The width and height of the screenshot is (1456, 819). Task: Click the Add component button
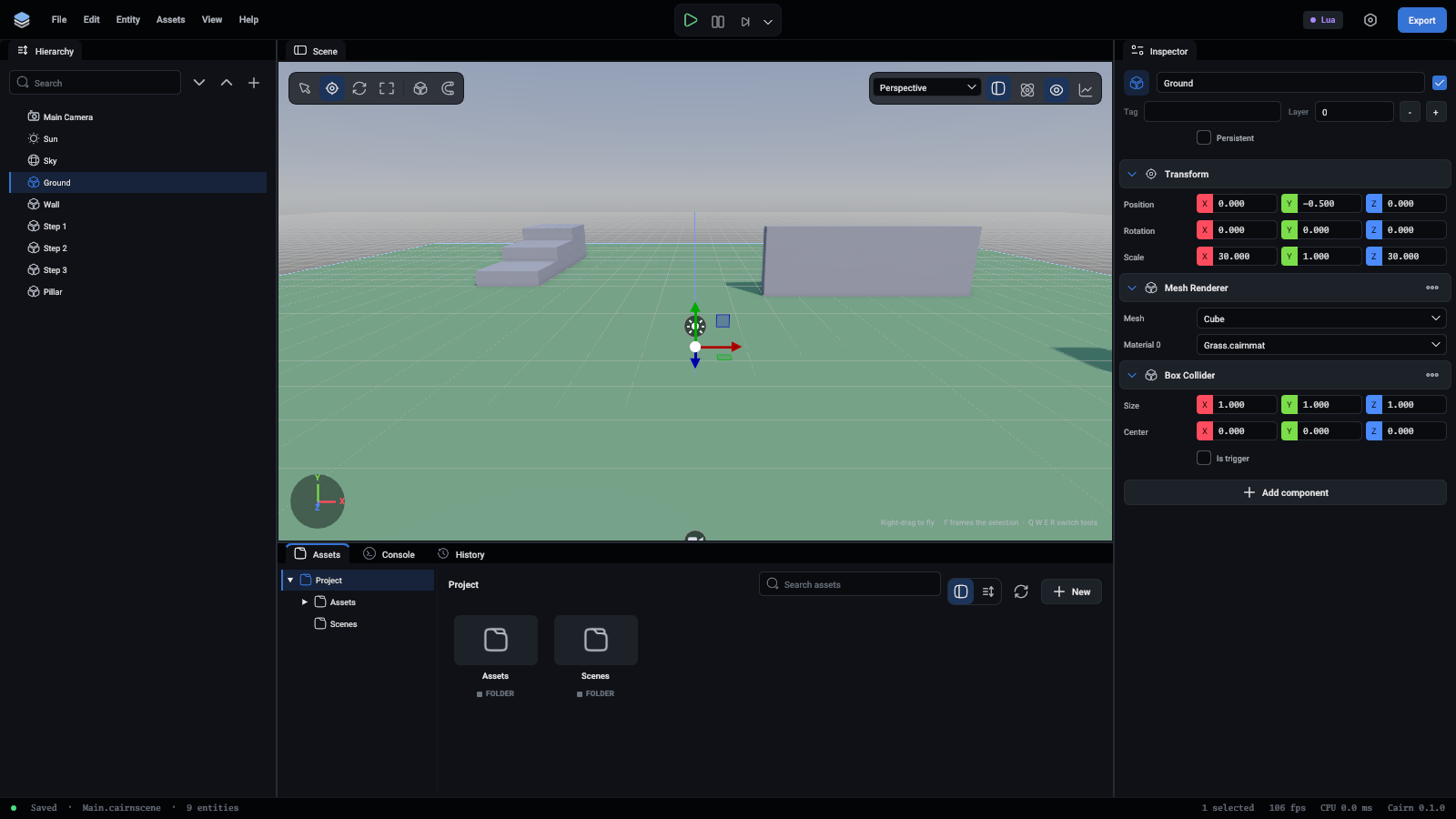1285,492
